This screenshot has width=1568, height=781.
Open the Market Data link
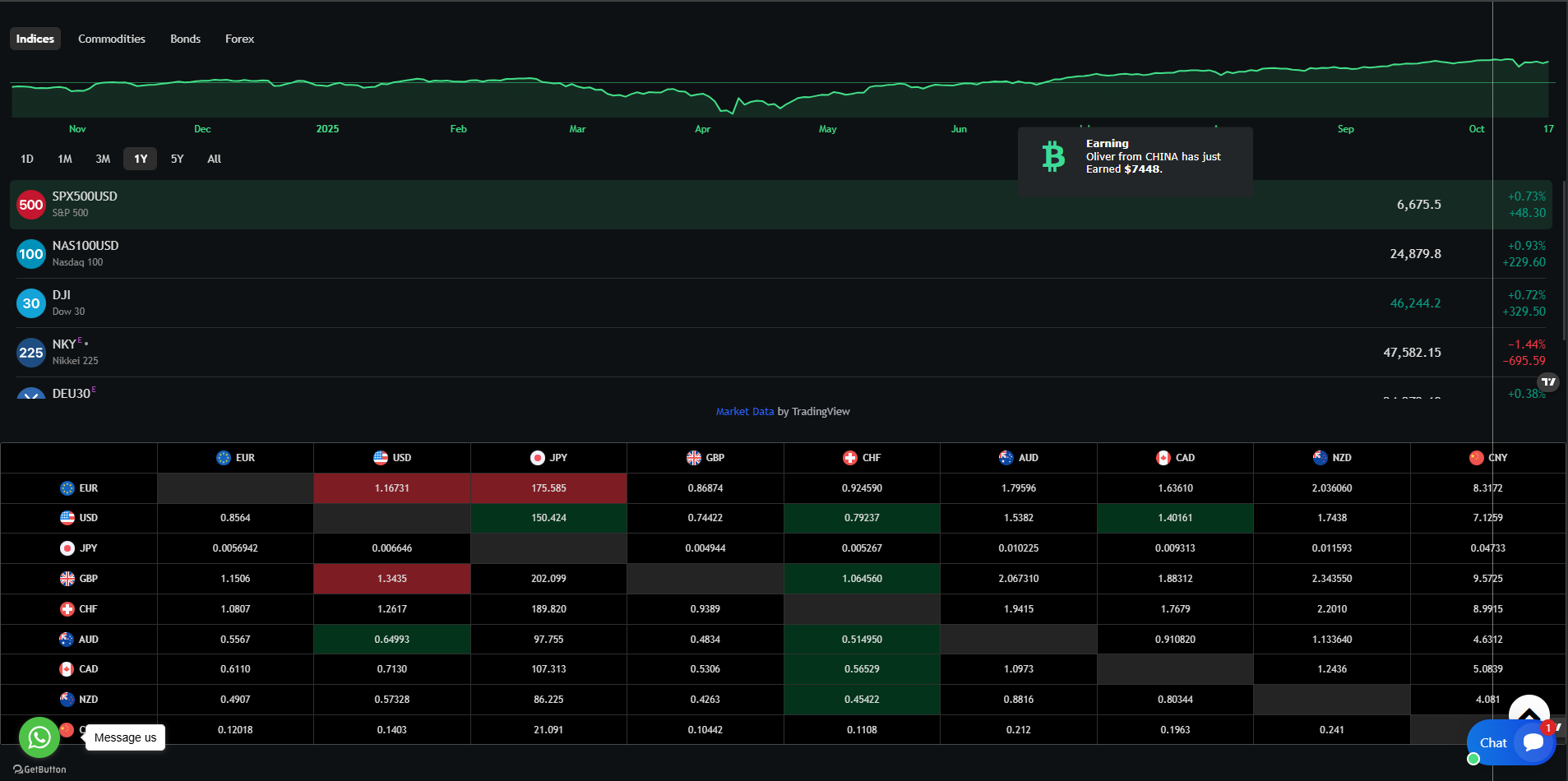pyautogui.click(x=744, y=412)
